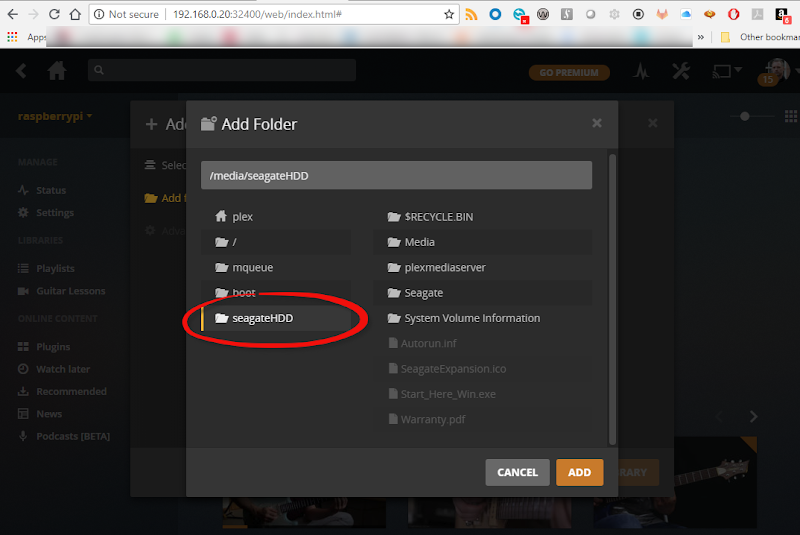Adjust the thumbnail size slider
This screenshot has width=800, height=535.
coord(745,116)
